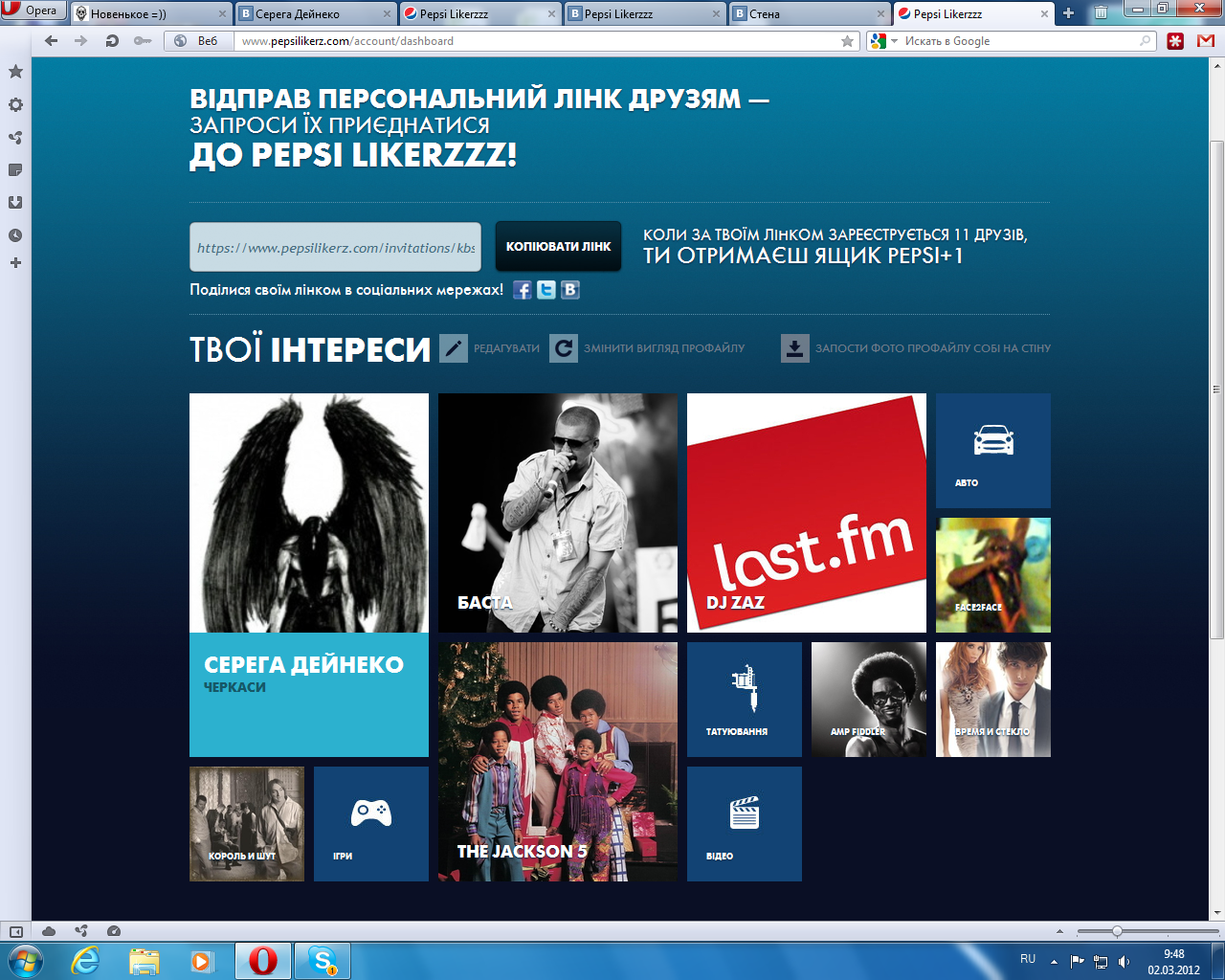This screenshot has width=1225, height=980.
Task: Go back in browser history
Action: (52, 41)
